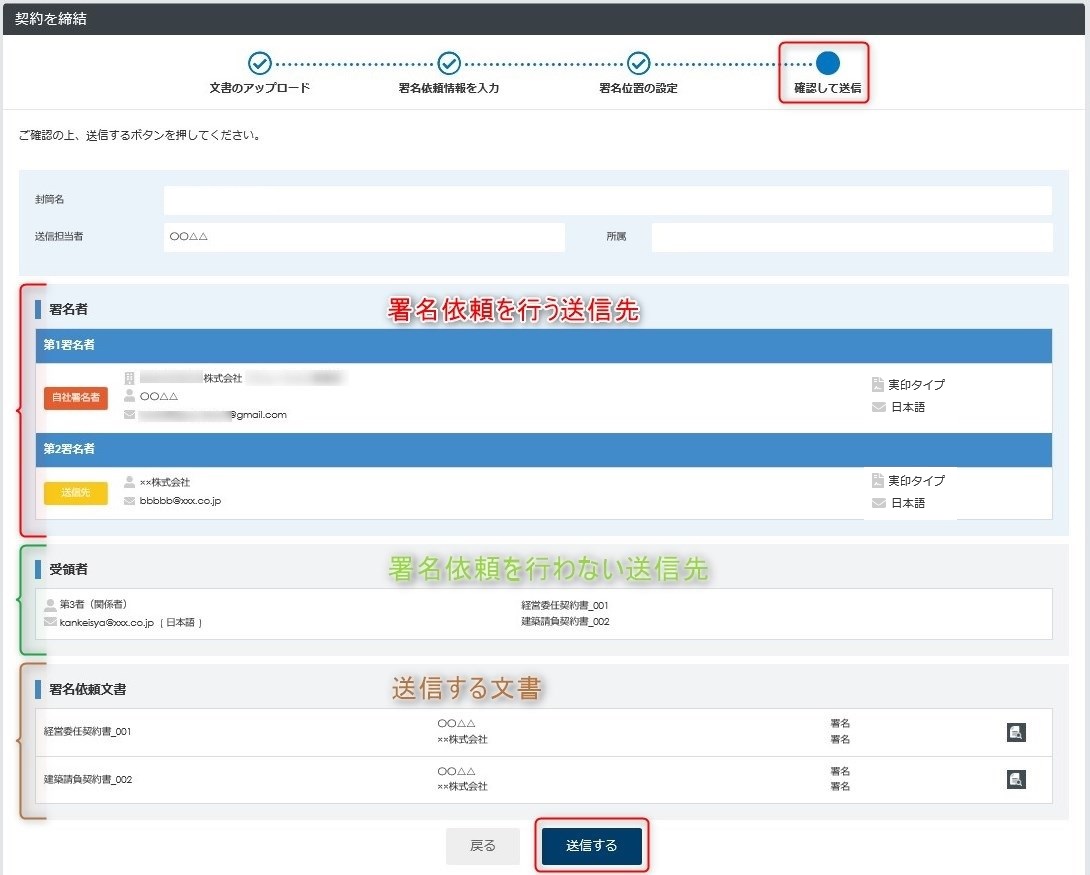
Task: Click envelope icon of first signer 日本語
Action: click(x=879, y=407)
